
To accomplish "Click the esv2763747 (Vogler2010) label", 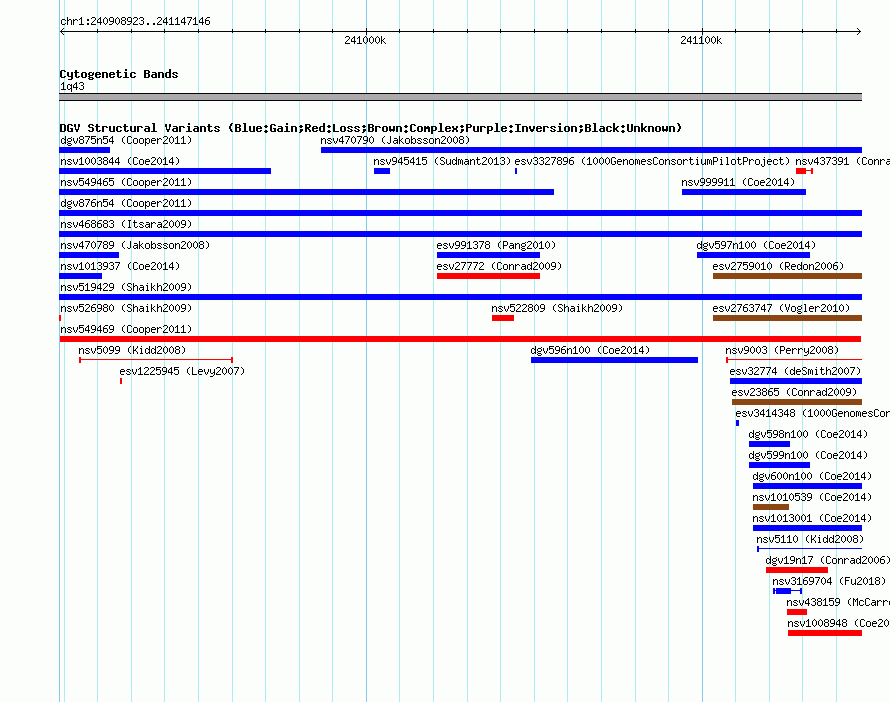I will [781, 308].
